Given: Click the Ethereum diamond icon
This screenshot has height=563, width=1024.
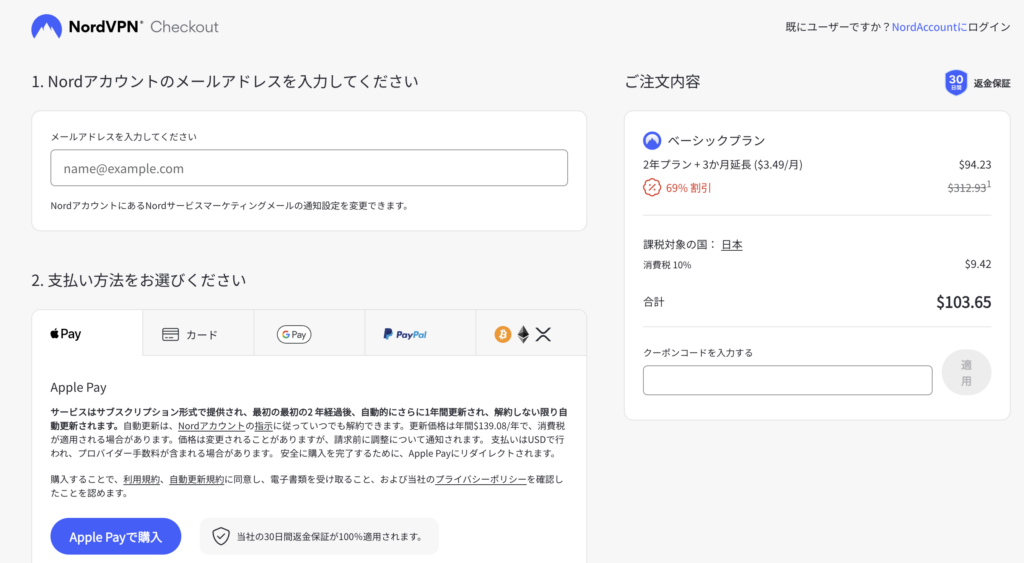Looking at the screenshot, I should coord(523,334).
